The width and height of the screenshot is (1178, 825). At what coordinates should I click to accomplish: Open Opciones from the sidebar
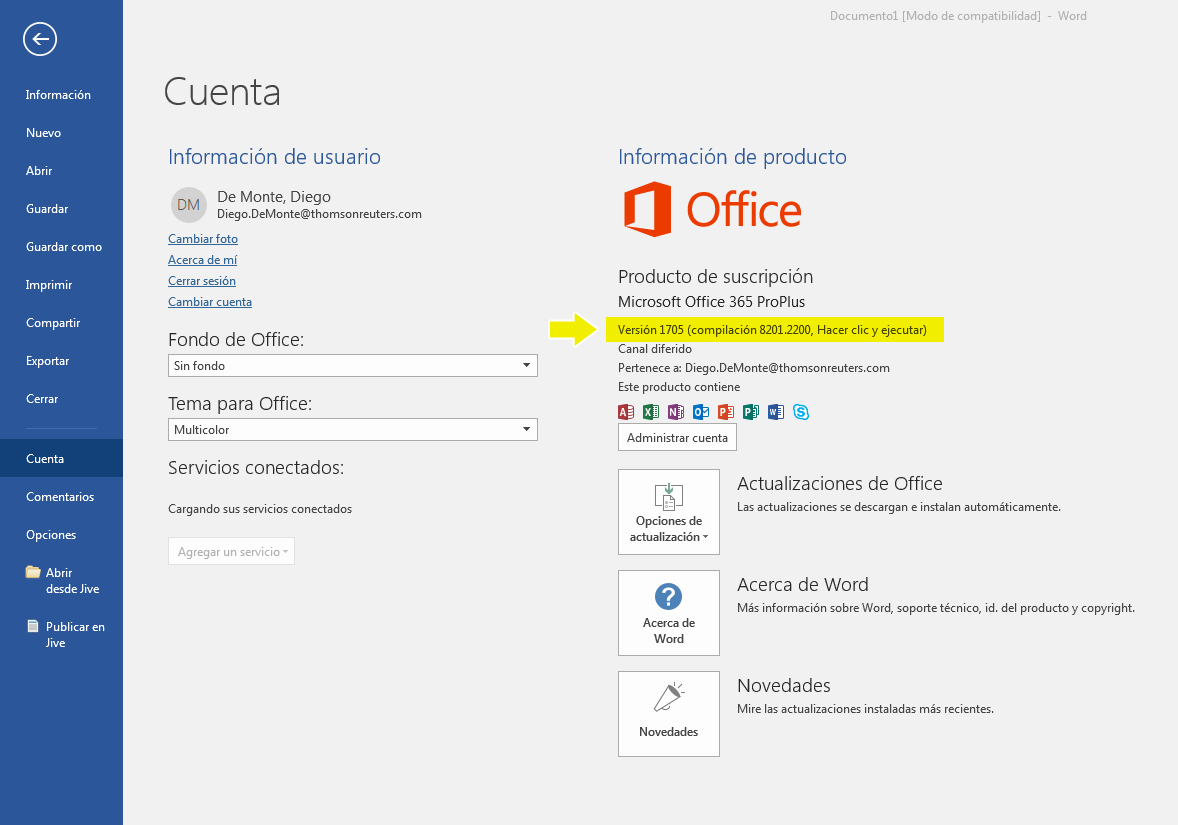pyautogui.click(x=51, y=535)
